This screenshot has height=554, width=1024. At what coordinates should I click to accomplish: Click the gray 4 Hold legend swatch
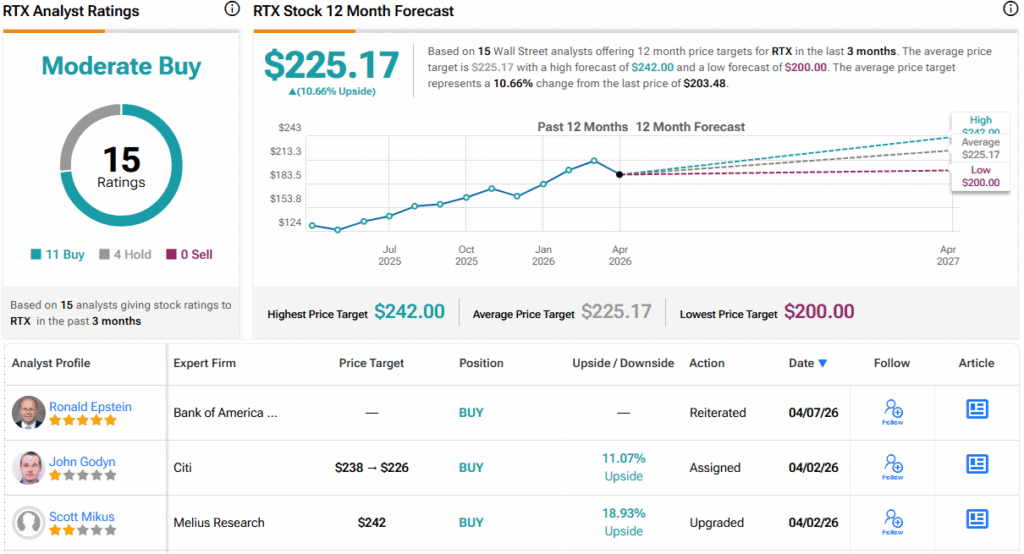click(x=104, y=255)
